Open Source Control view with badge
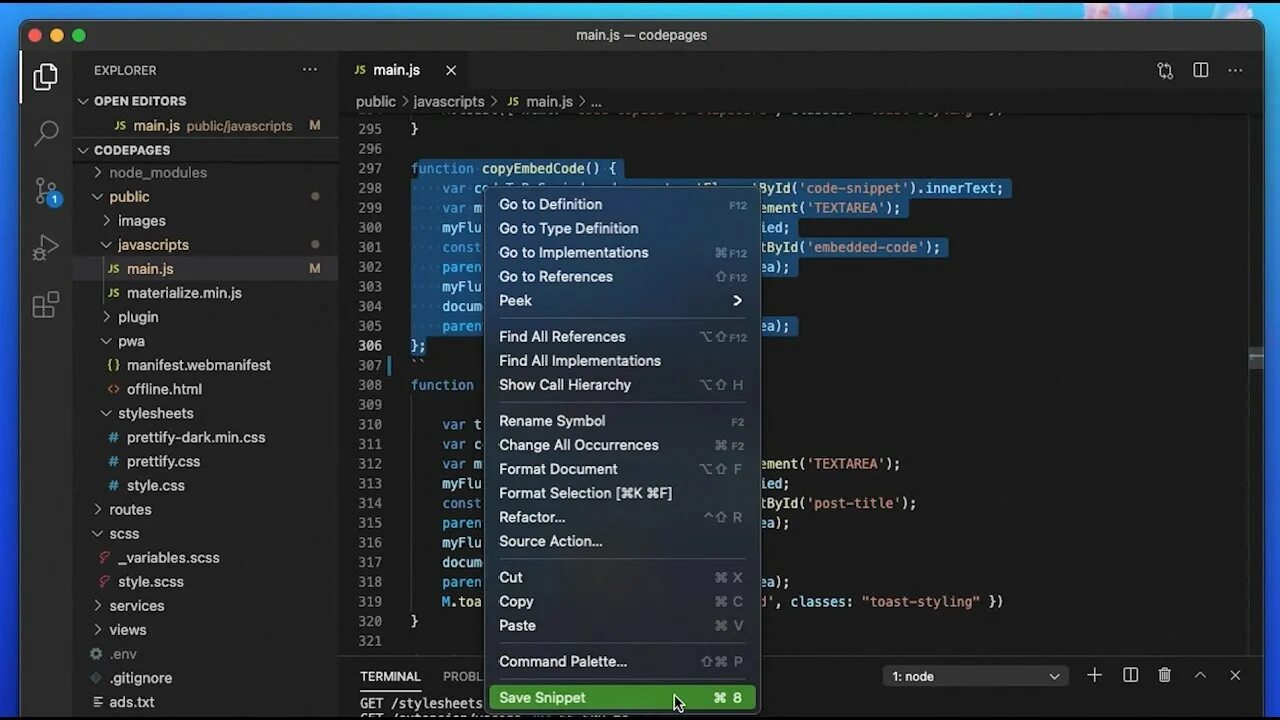 tap(46, 191)
